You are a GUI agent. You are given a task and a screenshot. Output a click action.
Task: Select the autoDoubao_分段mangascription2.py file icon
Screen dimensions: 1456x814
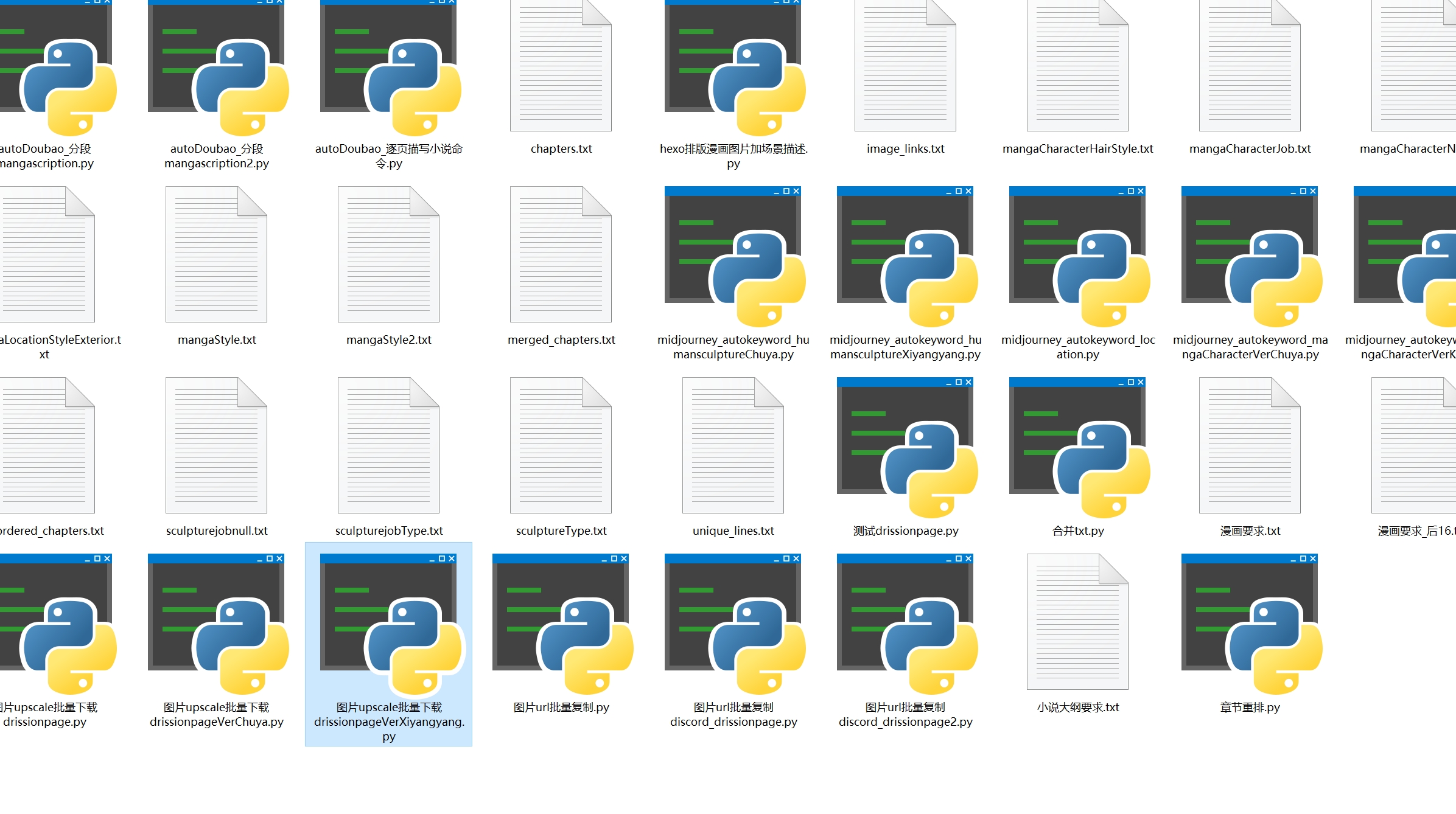click(x=218, y=67)
